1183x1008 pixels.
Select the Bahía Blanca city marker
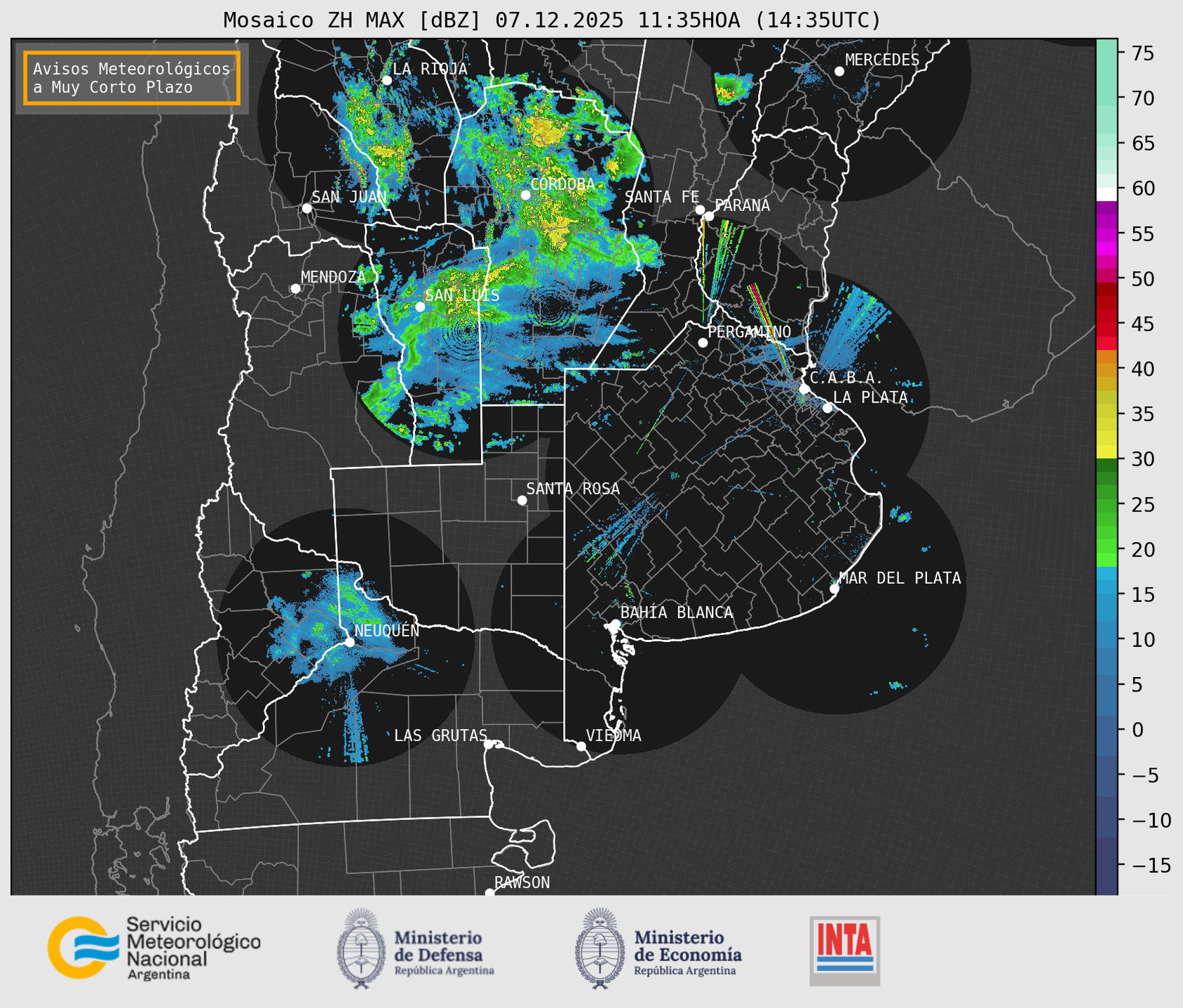click(615, 624)
